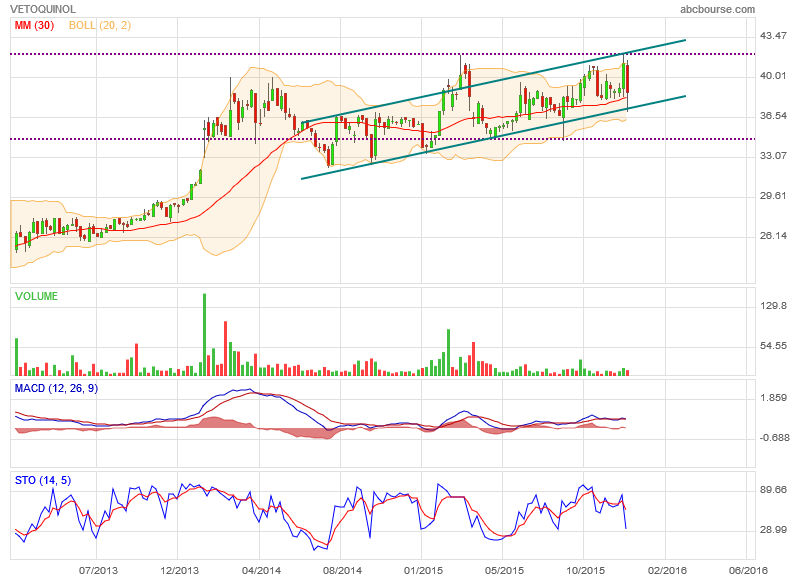The width and height of the screenshot is (800, 580).
Task: Click the 12/2013 date label
Action: coord(179,570)
